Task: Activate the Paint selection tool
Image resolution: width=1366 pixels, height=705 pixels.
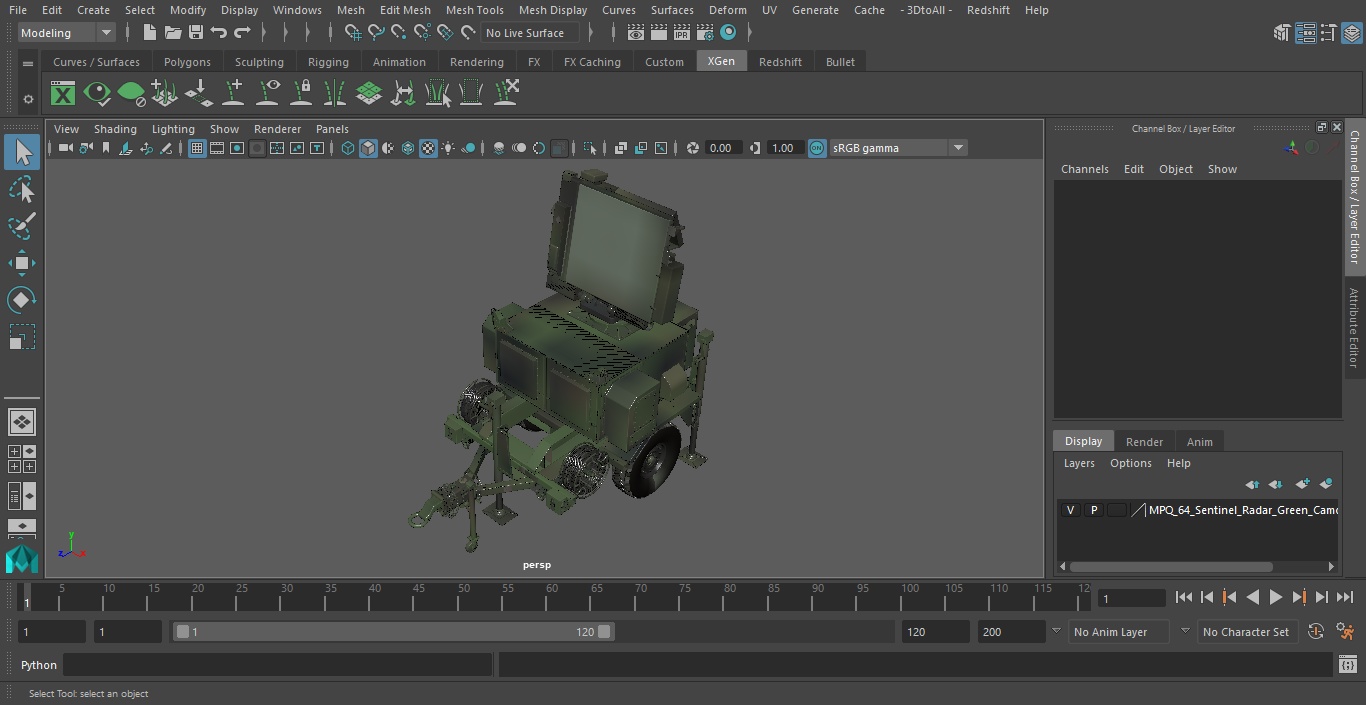Action: point(21,226)
